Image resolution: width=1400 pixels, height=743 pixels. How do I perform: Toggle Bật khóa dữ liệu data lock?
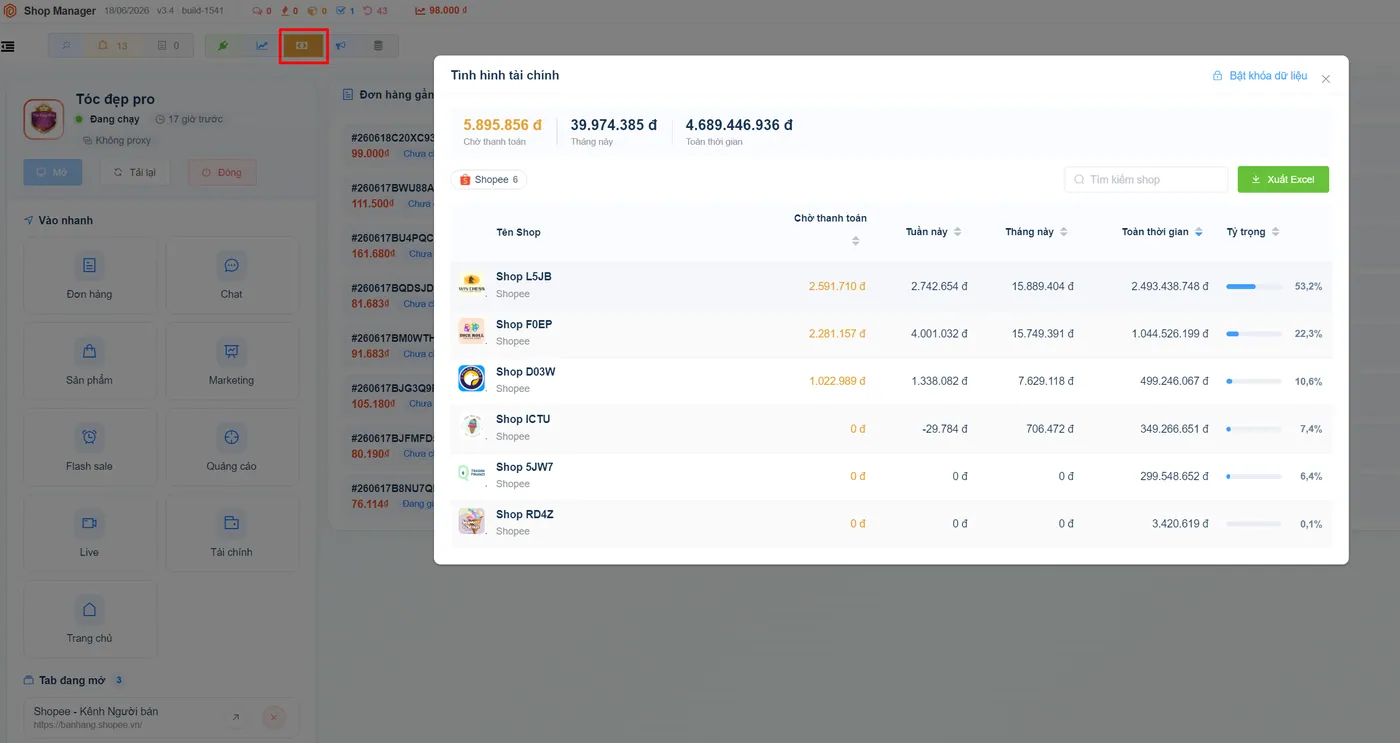click(1260, 76)
